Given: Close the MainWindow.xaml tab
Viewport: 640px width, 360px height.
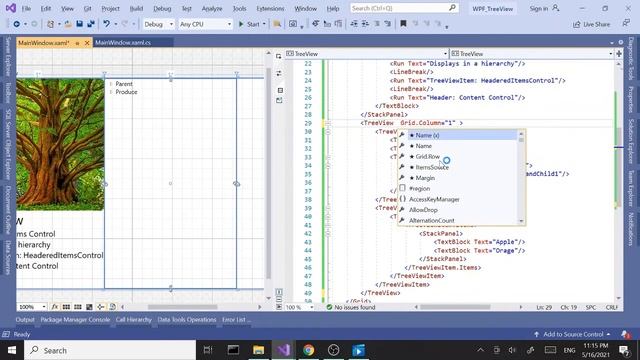Looking at the screenshot, I should [87, 43].
